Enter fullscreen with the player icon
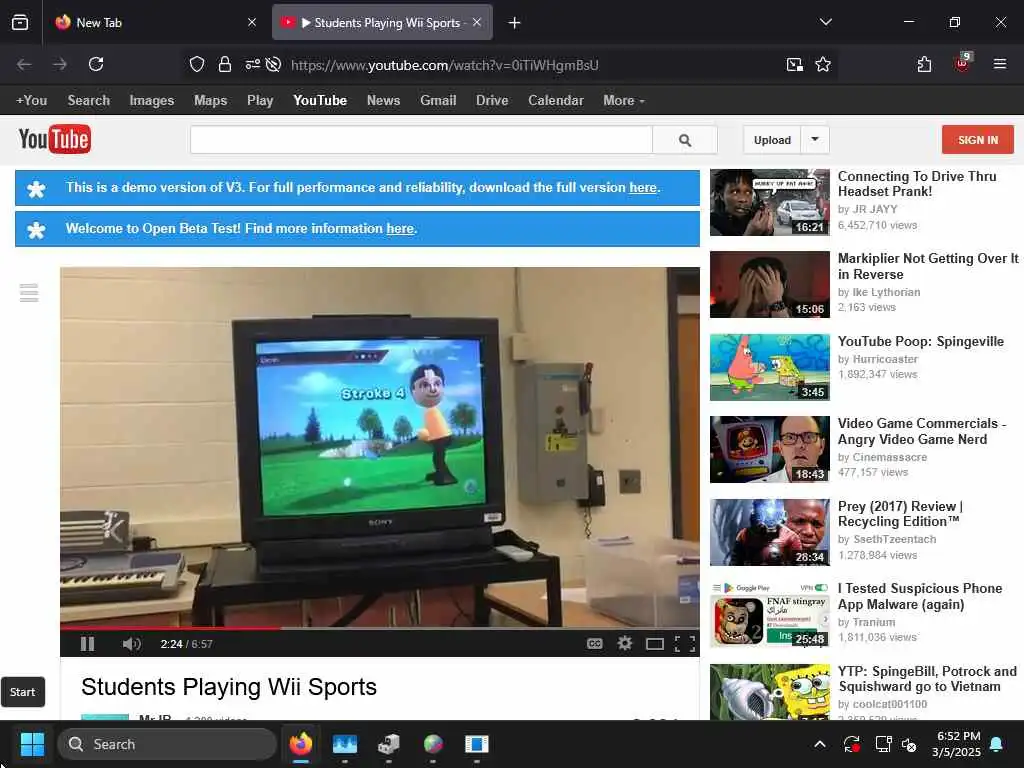The image size is (1024, 768). pos(684,644)
